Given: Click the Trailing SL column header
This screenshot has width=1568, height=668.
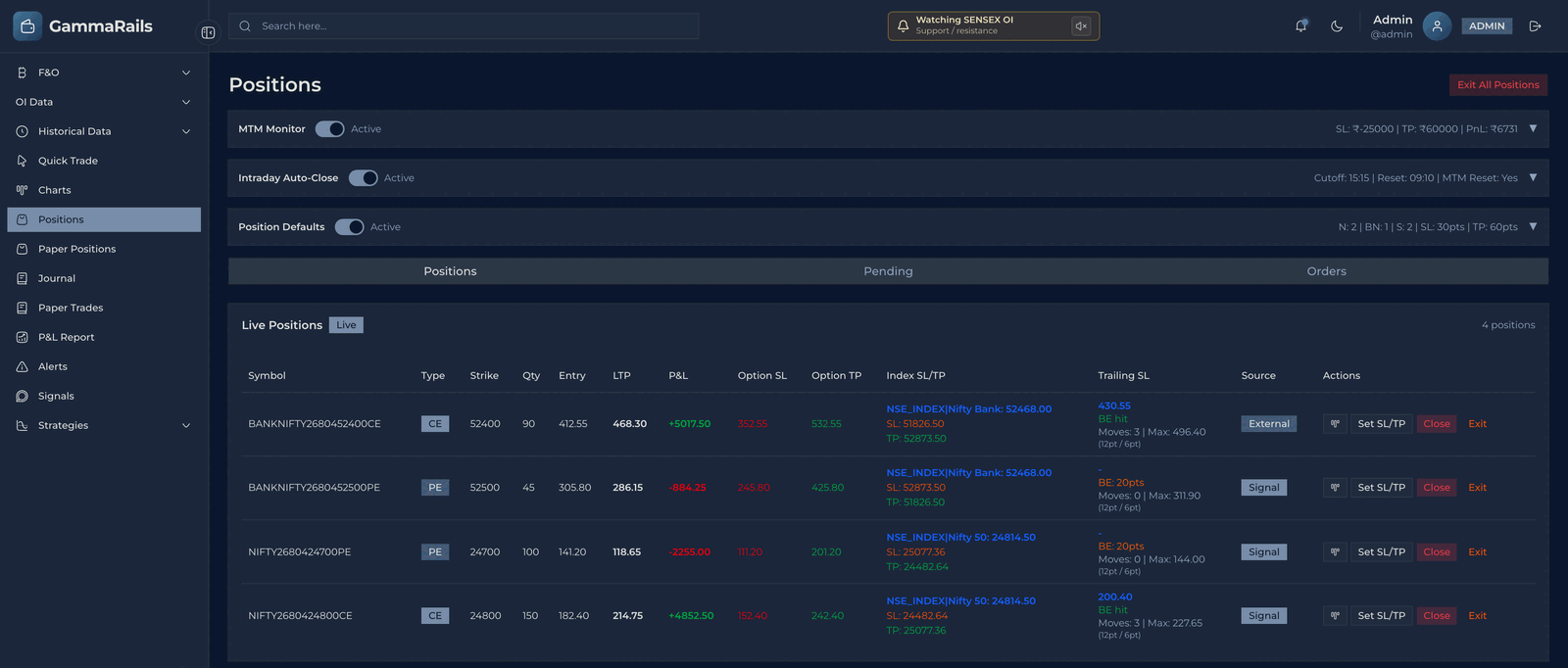Looking at the screenshot, I should point(1123,376).
